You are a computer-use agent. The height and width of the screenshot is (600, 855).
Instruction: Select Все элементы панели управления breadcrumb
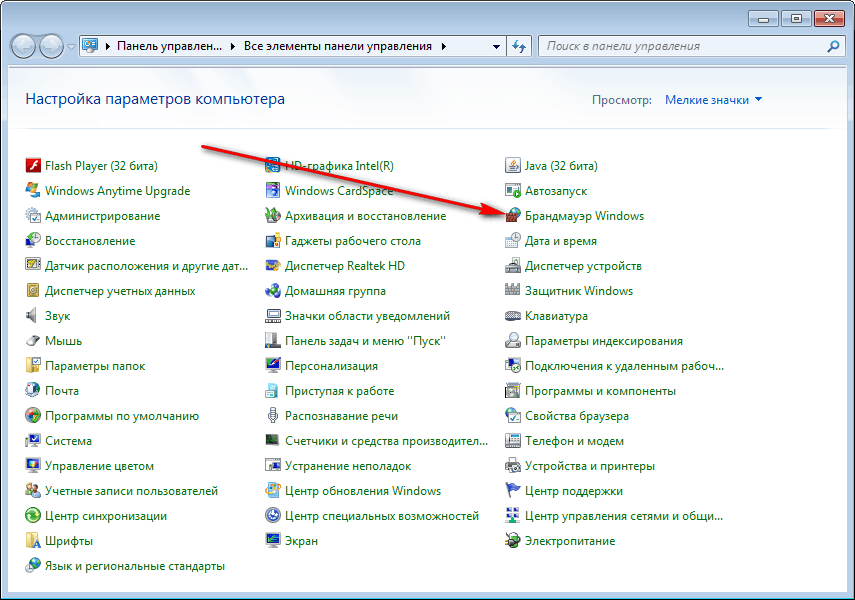click(x=338, y=46)
